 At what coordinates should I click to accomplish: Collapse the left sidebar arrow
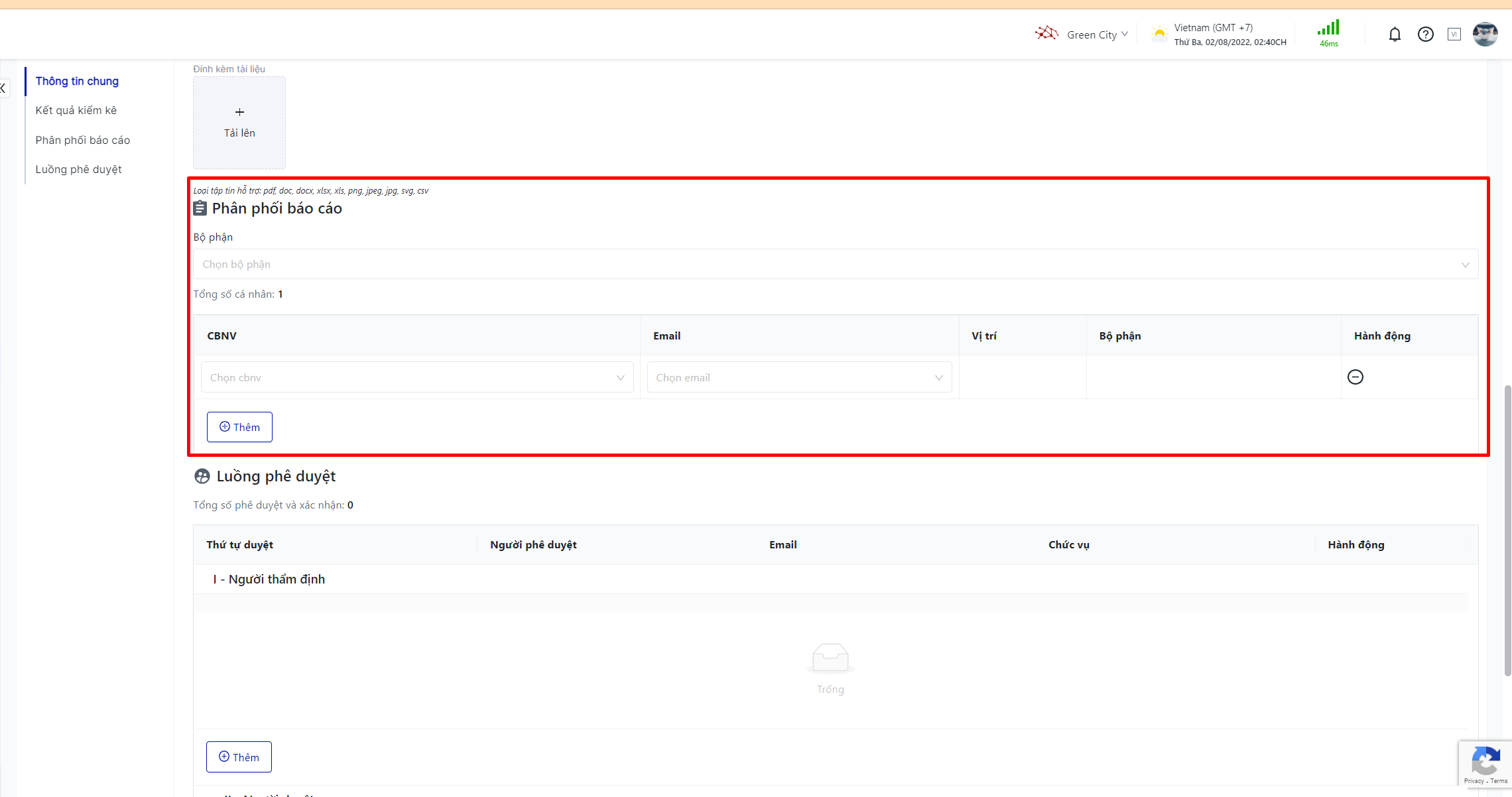tap(3, 88)
